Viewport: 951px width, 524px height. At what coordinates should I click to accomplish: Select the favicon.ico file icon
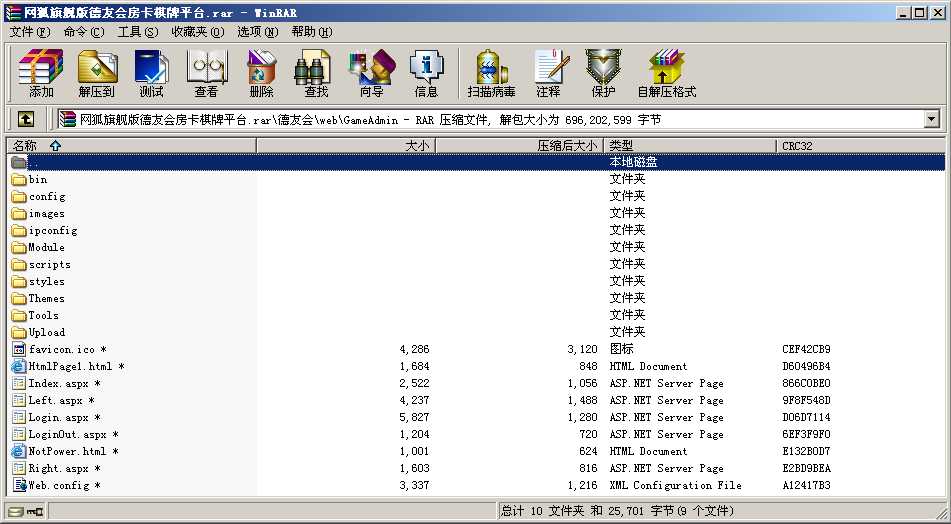pyautogui.click(x=19, y=349)
